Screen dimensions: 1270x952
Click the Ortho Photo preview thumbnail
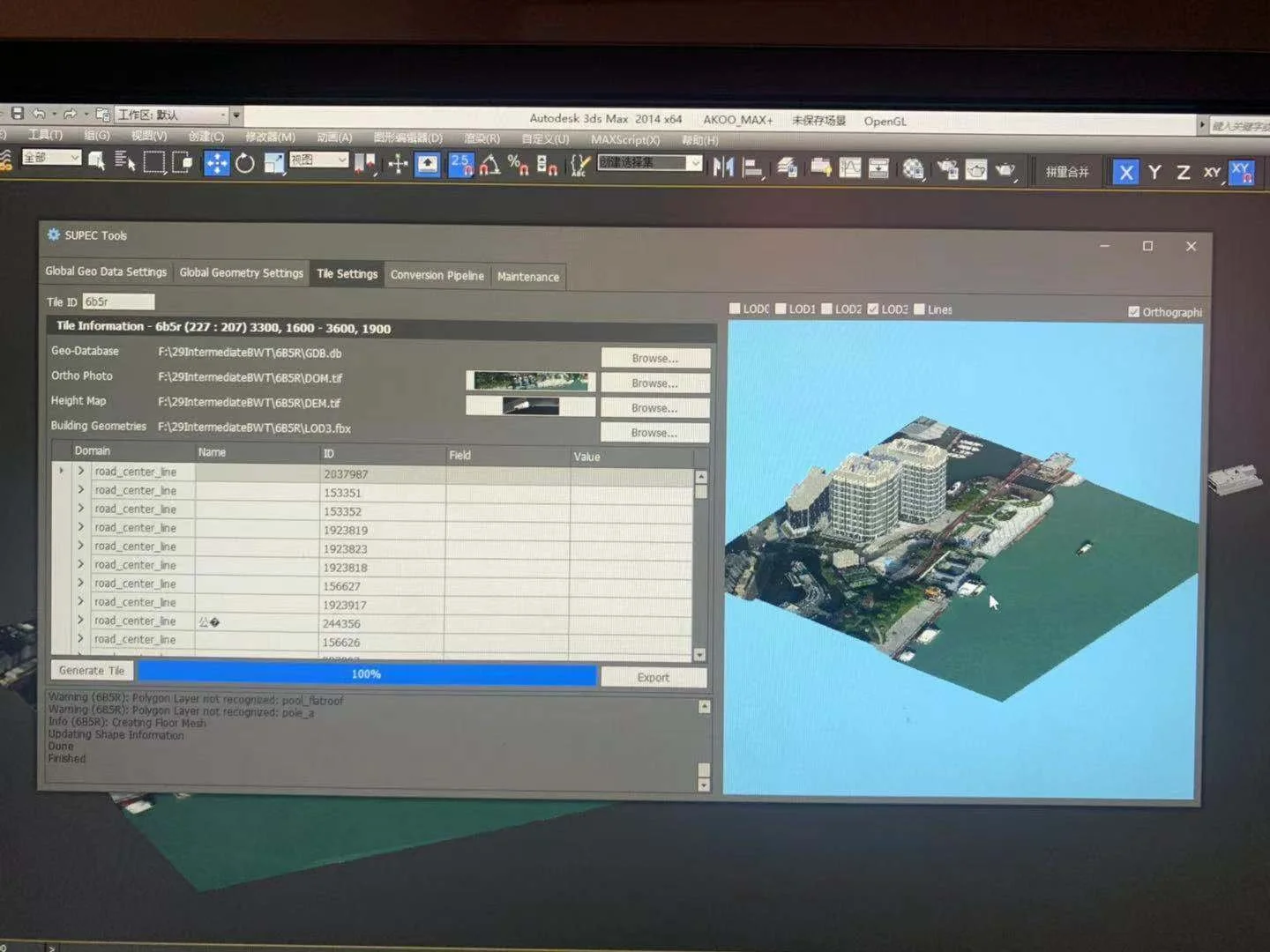(531, 381)
